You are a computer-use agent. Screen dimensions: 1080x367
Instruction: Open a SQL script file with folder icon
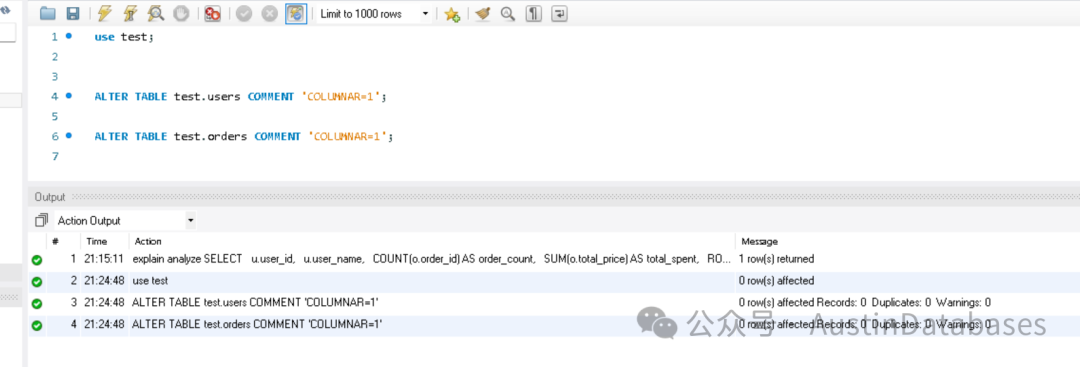(x=48, y=14)
